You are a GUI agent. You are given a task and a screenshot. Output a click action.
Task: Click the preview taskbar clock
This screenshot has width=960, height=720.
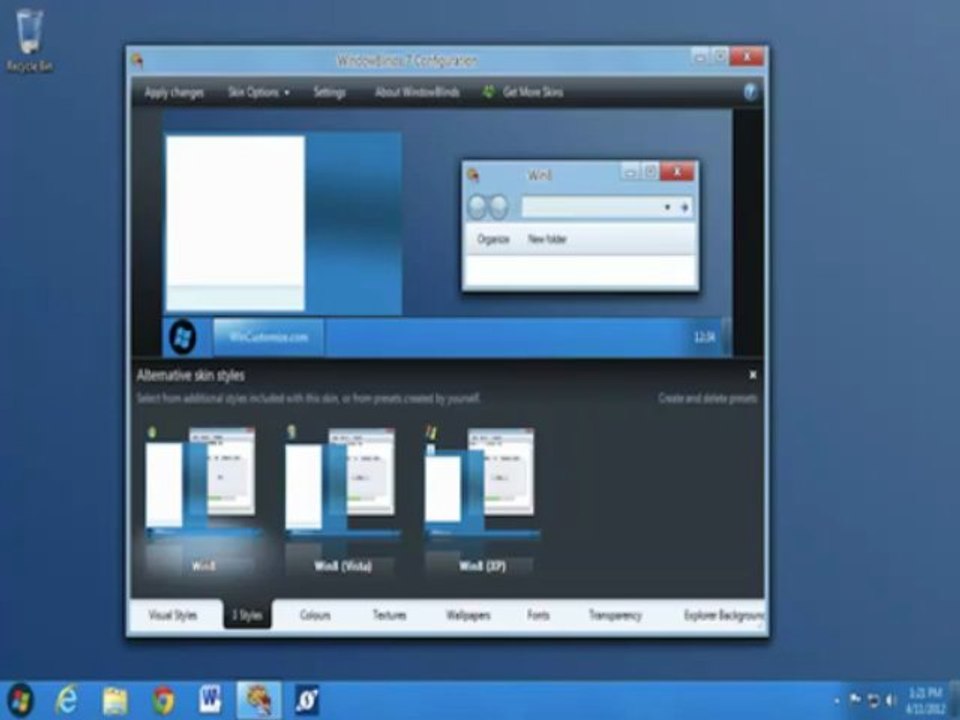704,337
